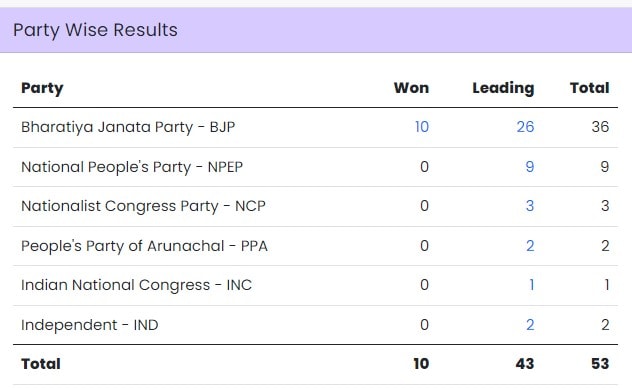632x388 pixels.
Task: Click National People's Party - NPEP name
Action: [x=132, y=166]
